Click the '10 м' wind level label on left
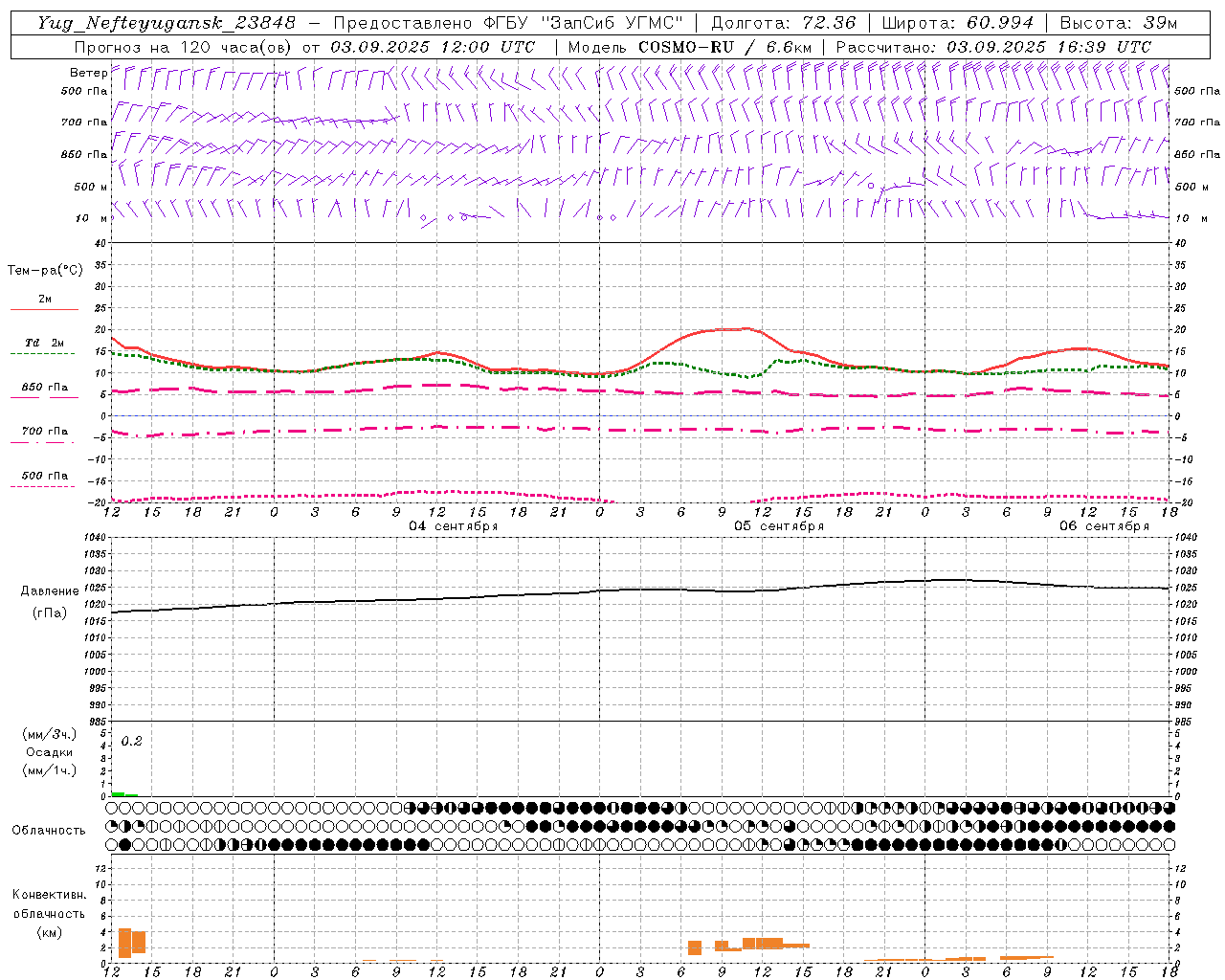 click(92, 218)
